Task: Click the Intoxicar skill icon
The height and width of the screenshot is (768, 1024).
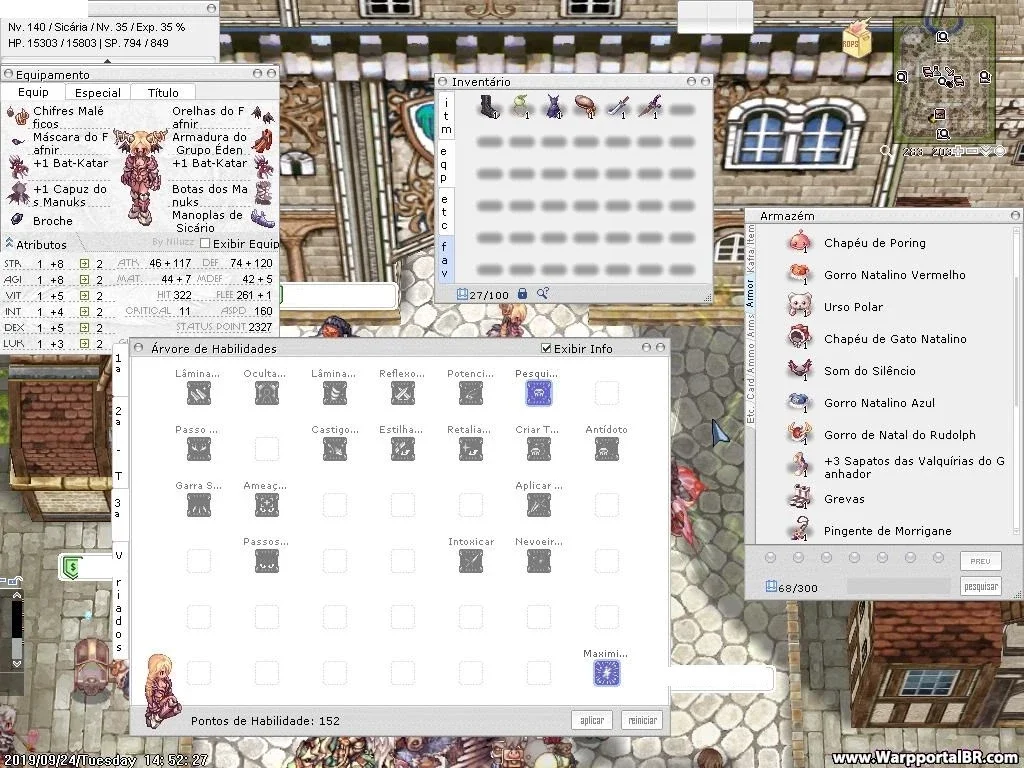Action: point(471,561)
